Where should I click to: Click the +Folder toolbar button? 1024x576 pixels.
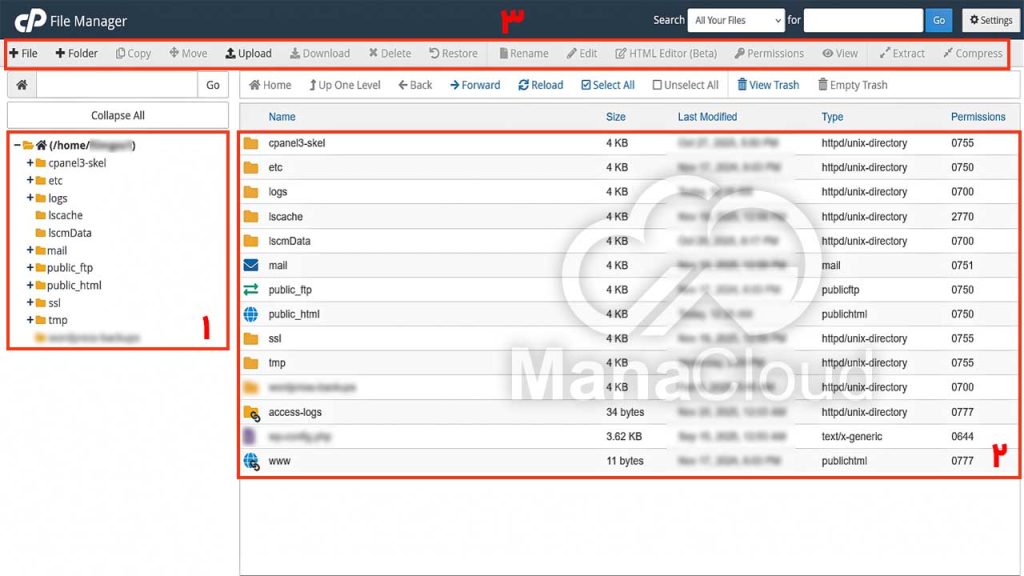tap(76, 53)
